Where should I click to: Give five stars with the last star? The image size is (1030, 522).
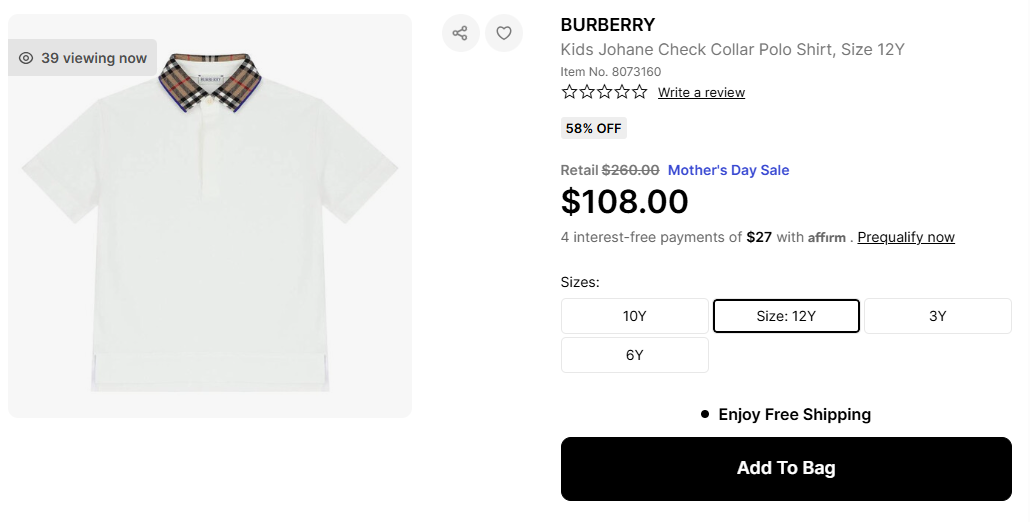point(638,92)
